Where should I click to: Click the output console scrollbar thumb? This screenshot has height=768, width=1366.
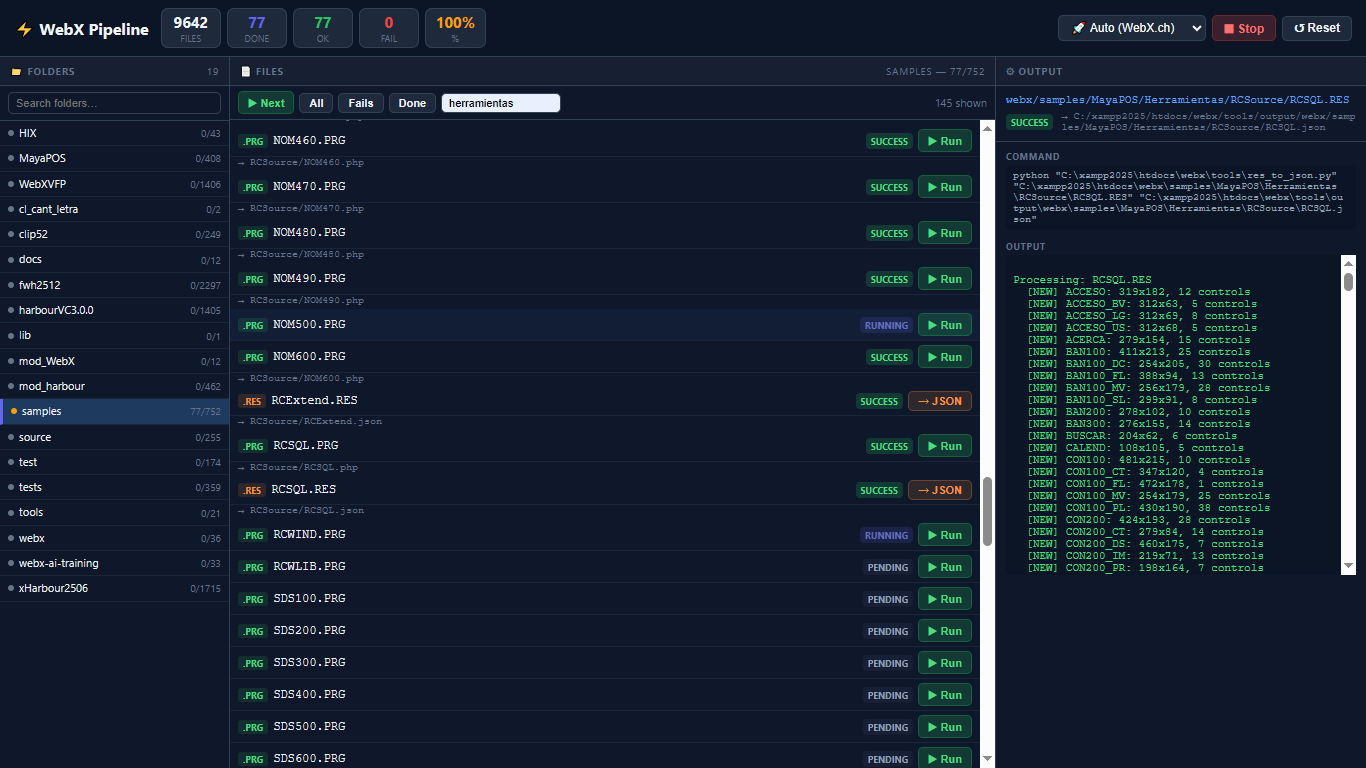coord(1348,281)
